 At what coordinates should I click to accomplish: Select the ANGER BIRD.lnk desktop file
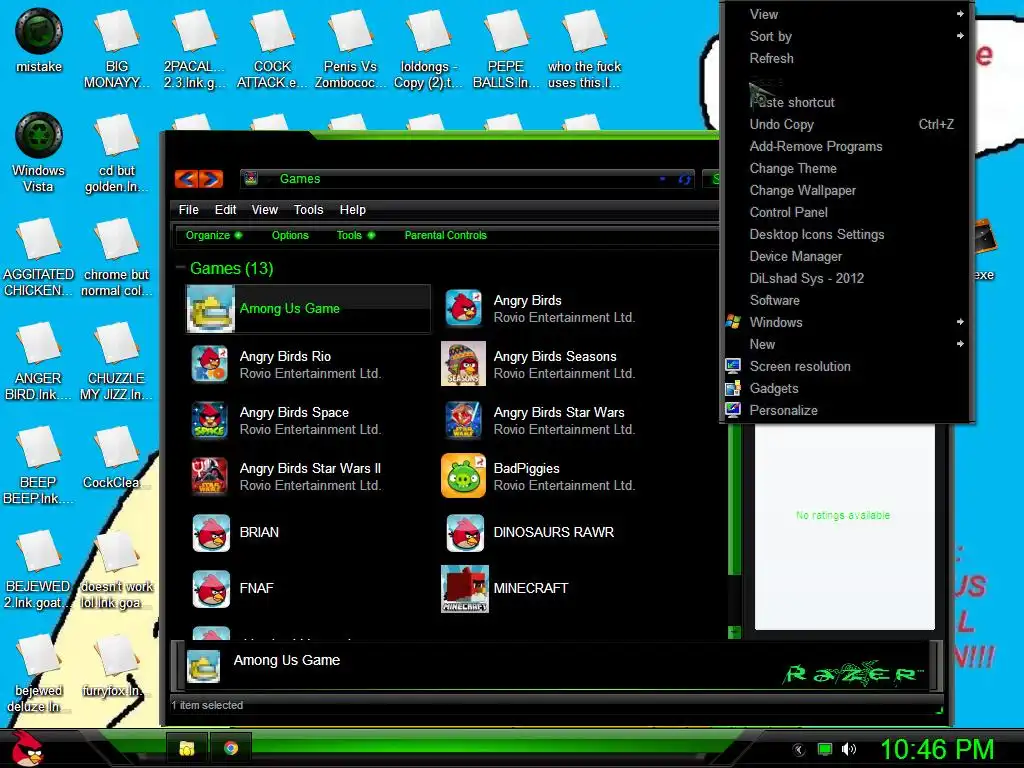pos(38,360)
